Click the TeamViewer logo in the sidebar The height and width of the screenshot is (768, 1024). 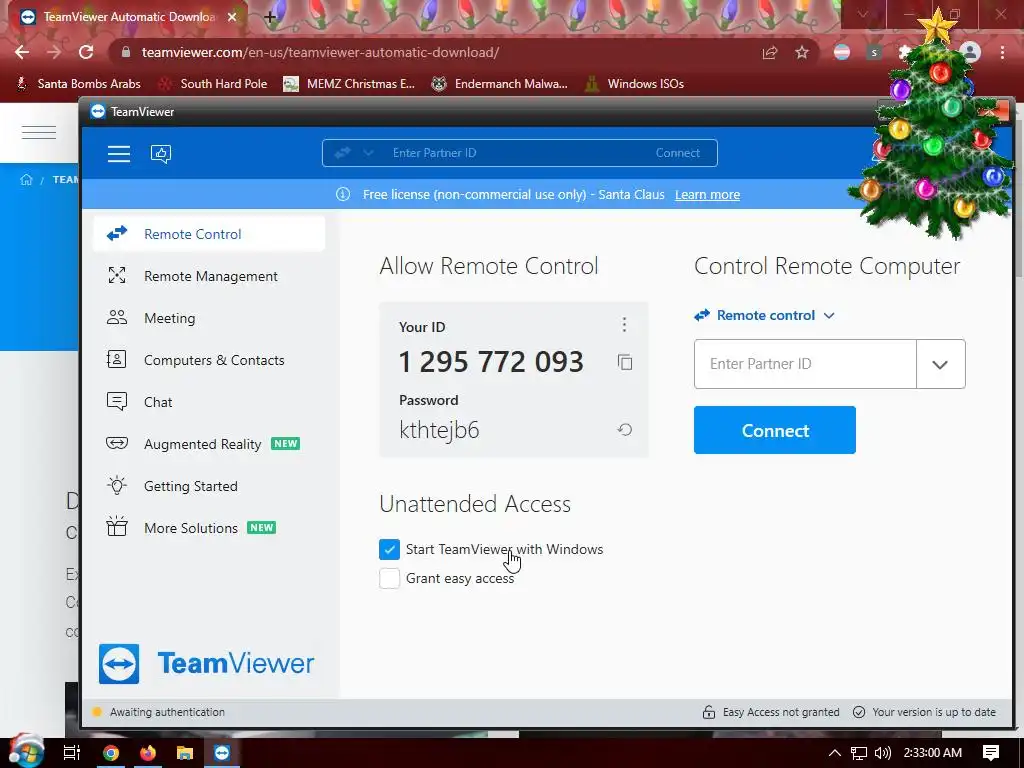pos(206,664)
